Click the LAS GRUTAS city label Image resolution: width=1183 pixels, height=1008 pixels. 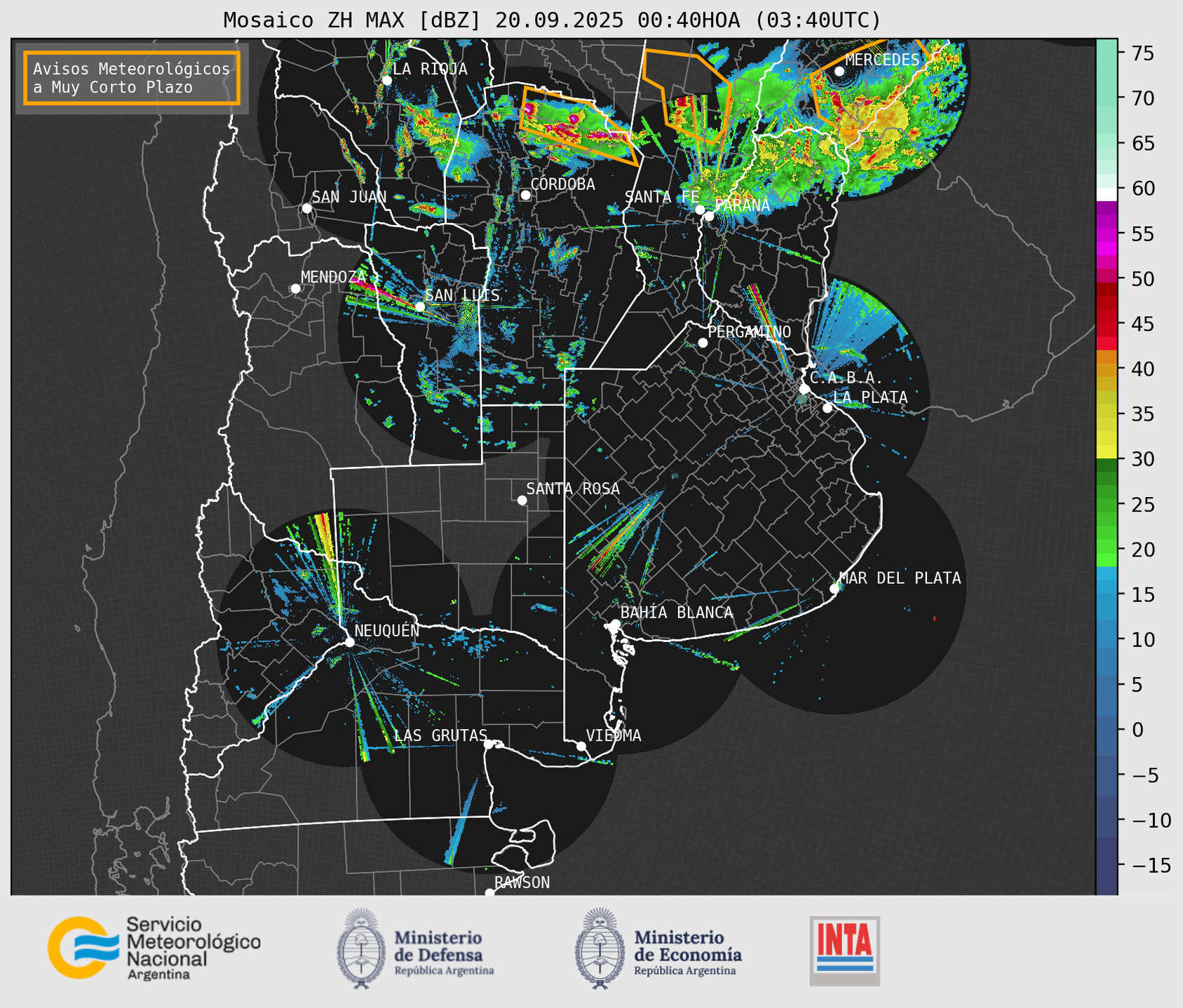coord(440,735)
